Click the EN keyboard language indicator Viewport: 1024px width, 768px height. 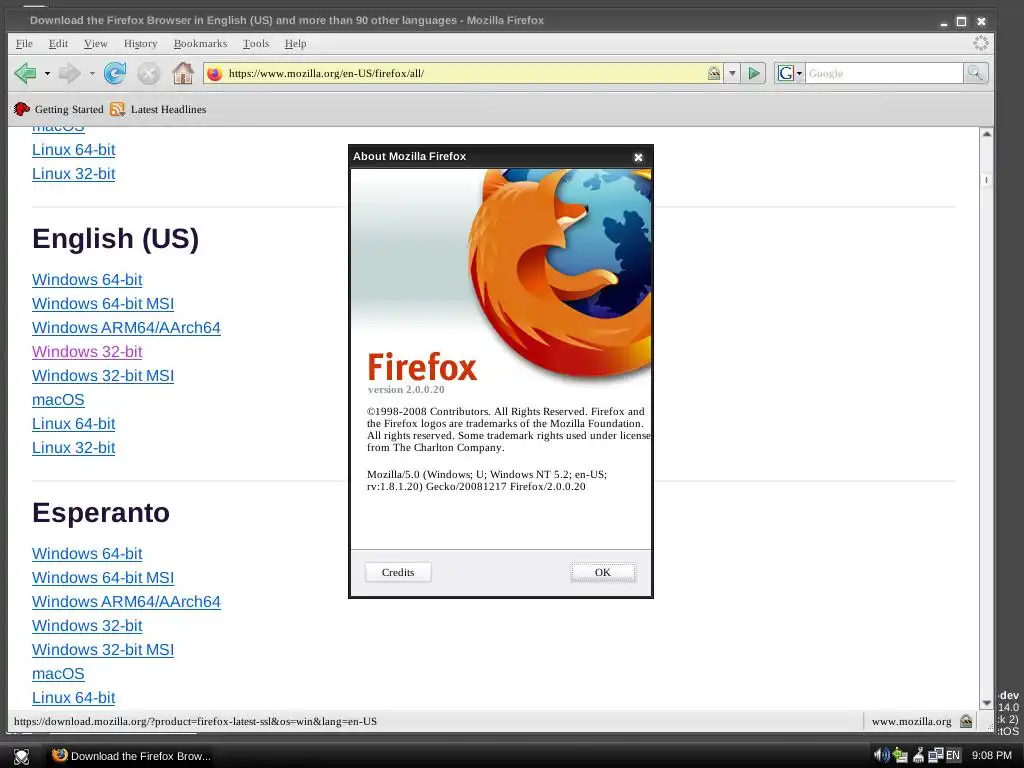[953, 756]
